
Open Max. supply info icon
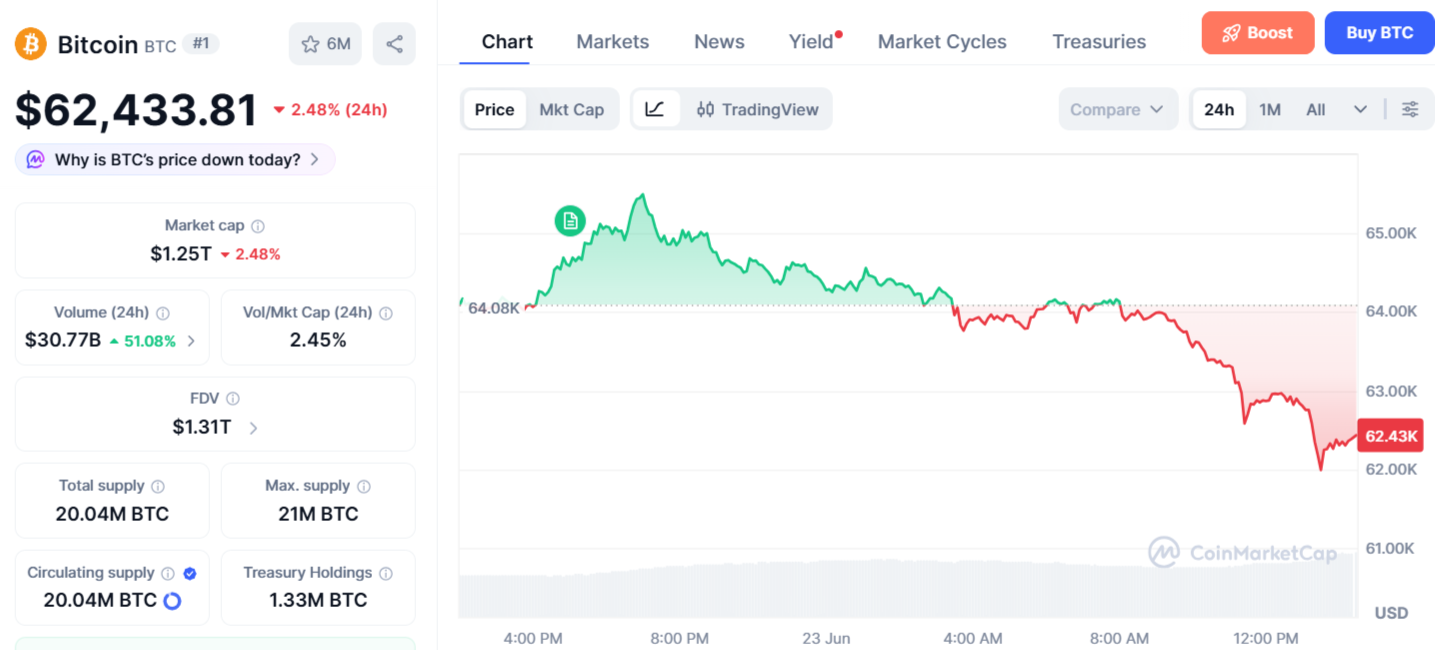point(364,486)
